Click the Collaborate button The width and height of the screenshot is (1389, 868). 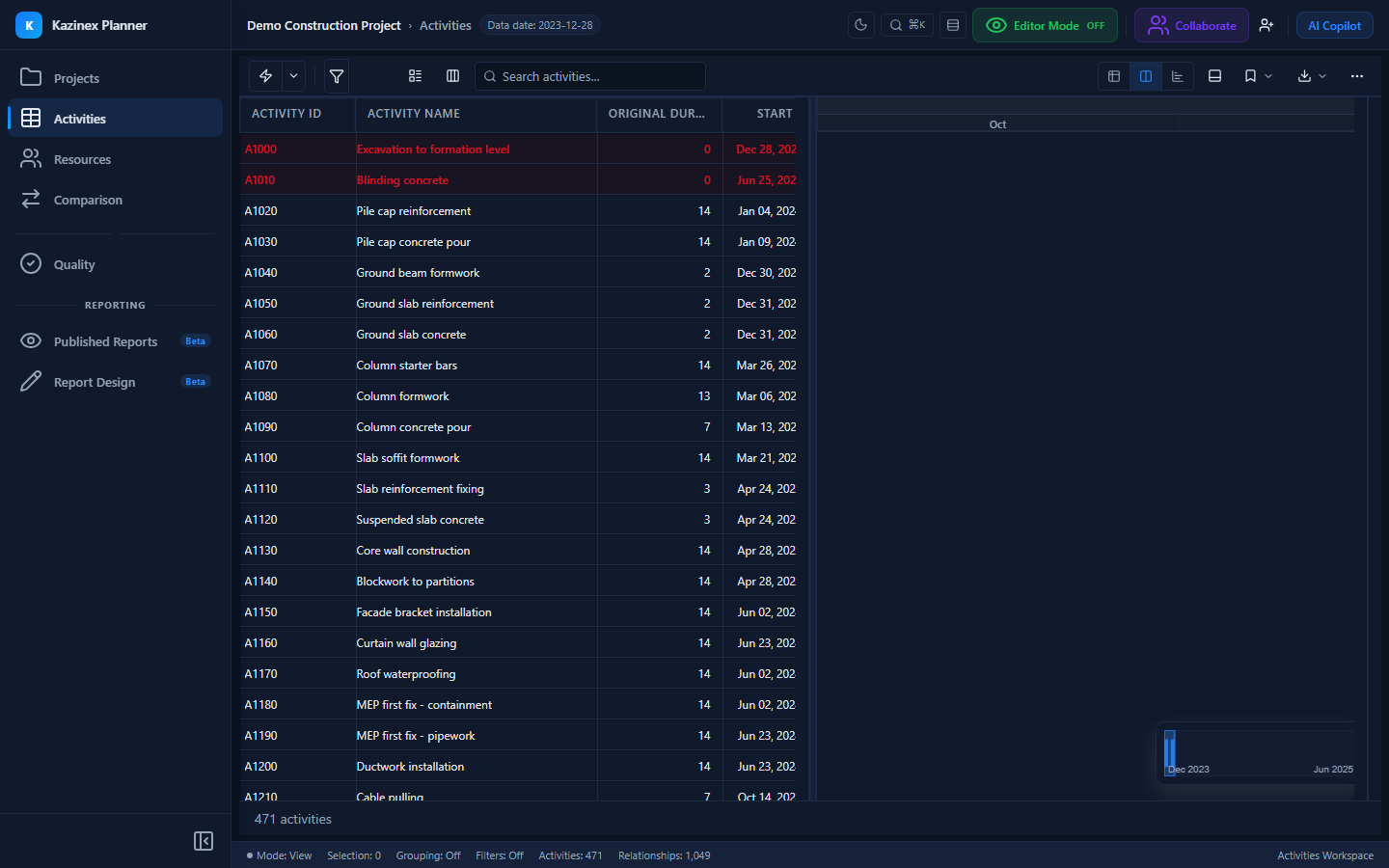coord(1191,25)
